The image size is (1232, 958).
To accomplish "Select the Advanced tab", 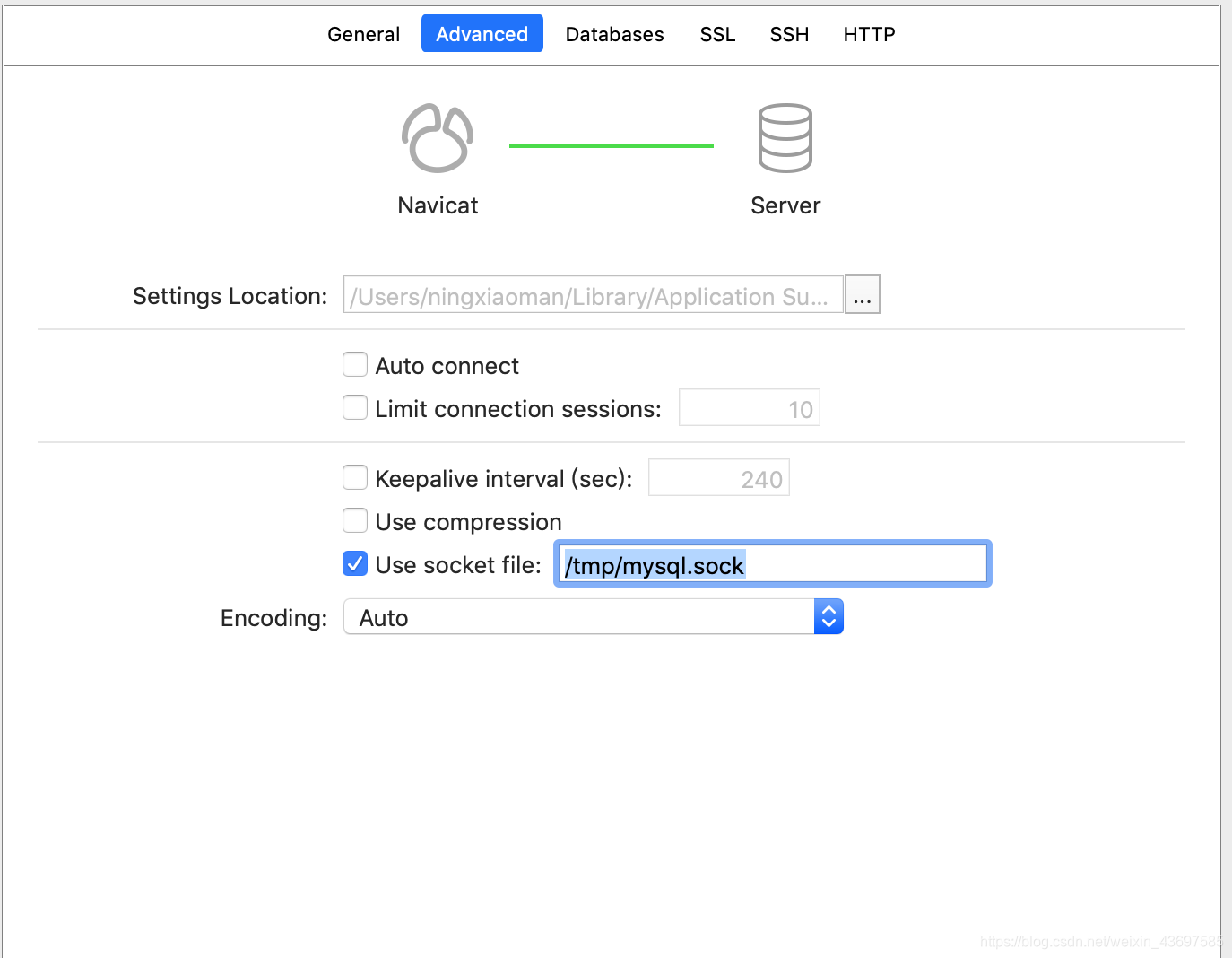I will [482, 34].
